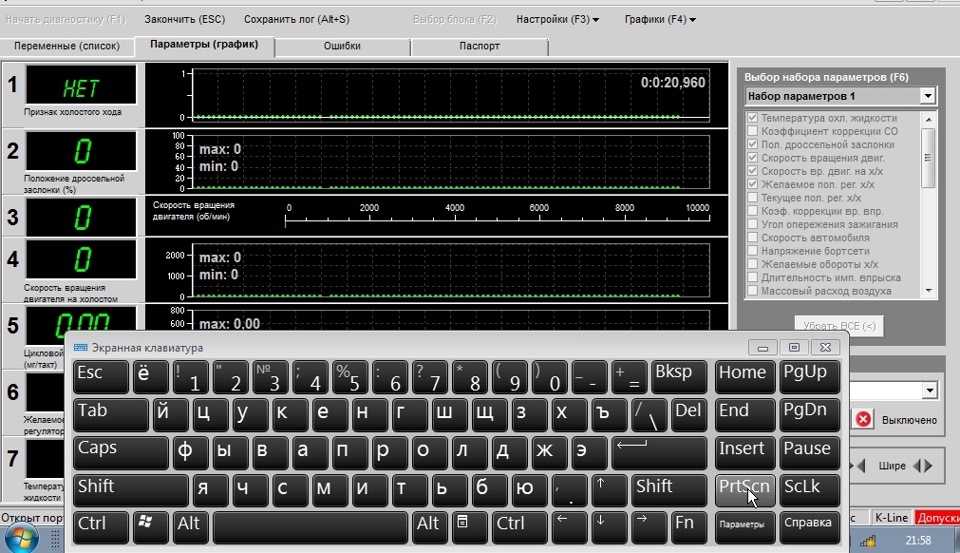
Task: Click the throttle position value display
Action: [x=81, y=151]
